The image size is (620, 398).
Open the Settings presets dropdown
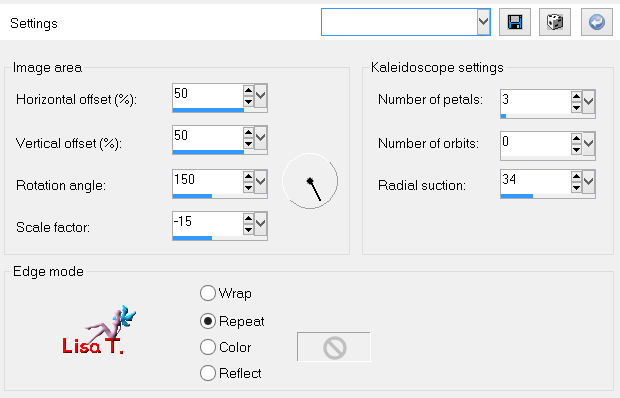(x=484, y=22)
